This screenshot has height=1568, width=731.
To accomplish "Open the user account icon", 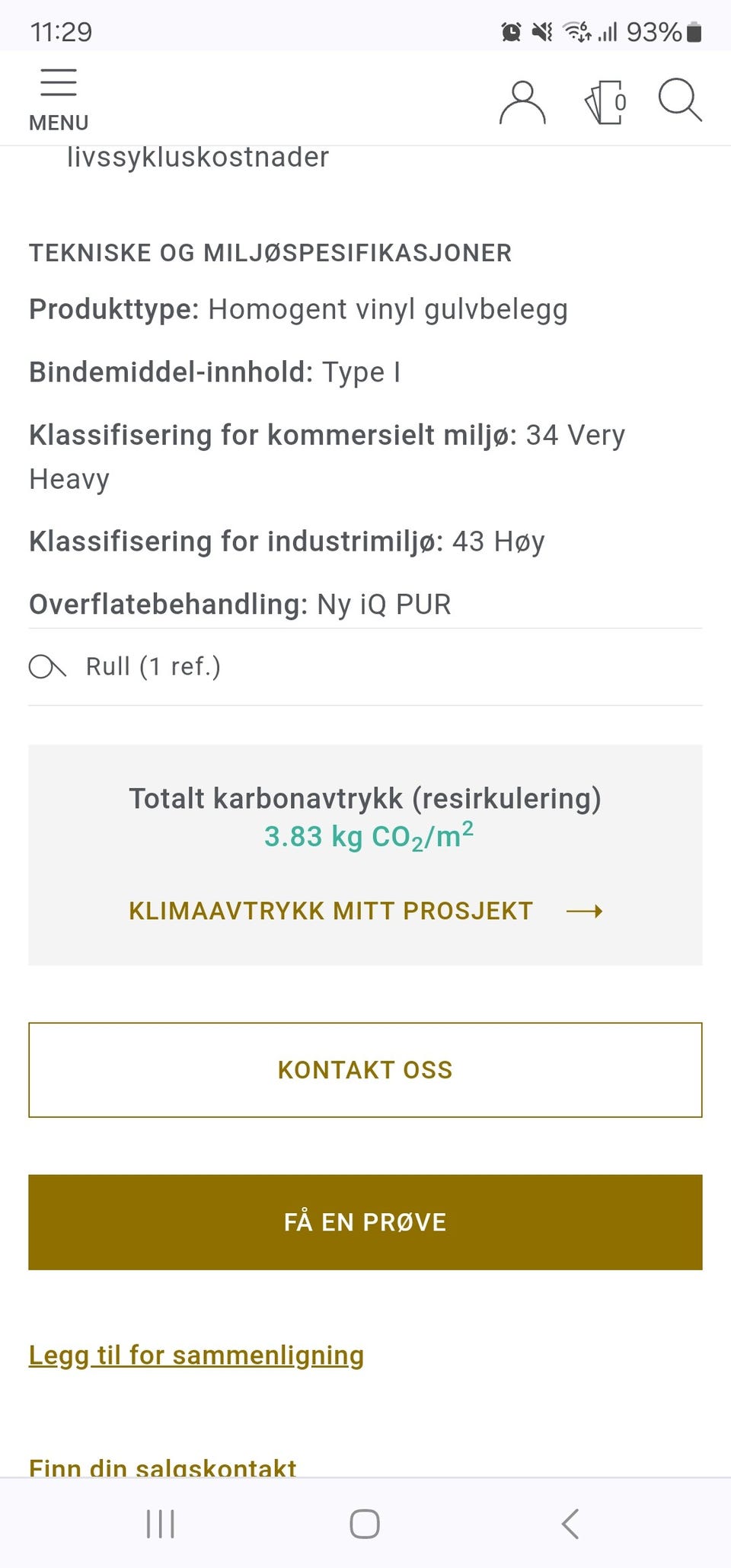I will 522,101.
